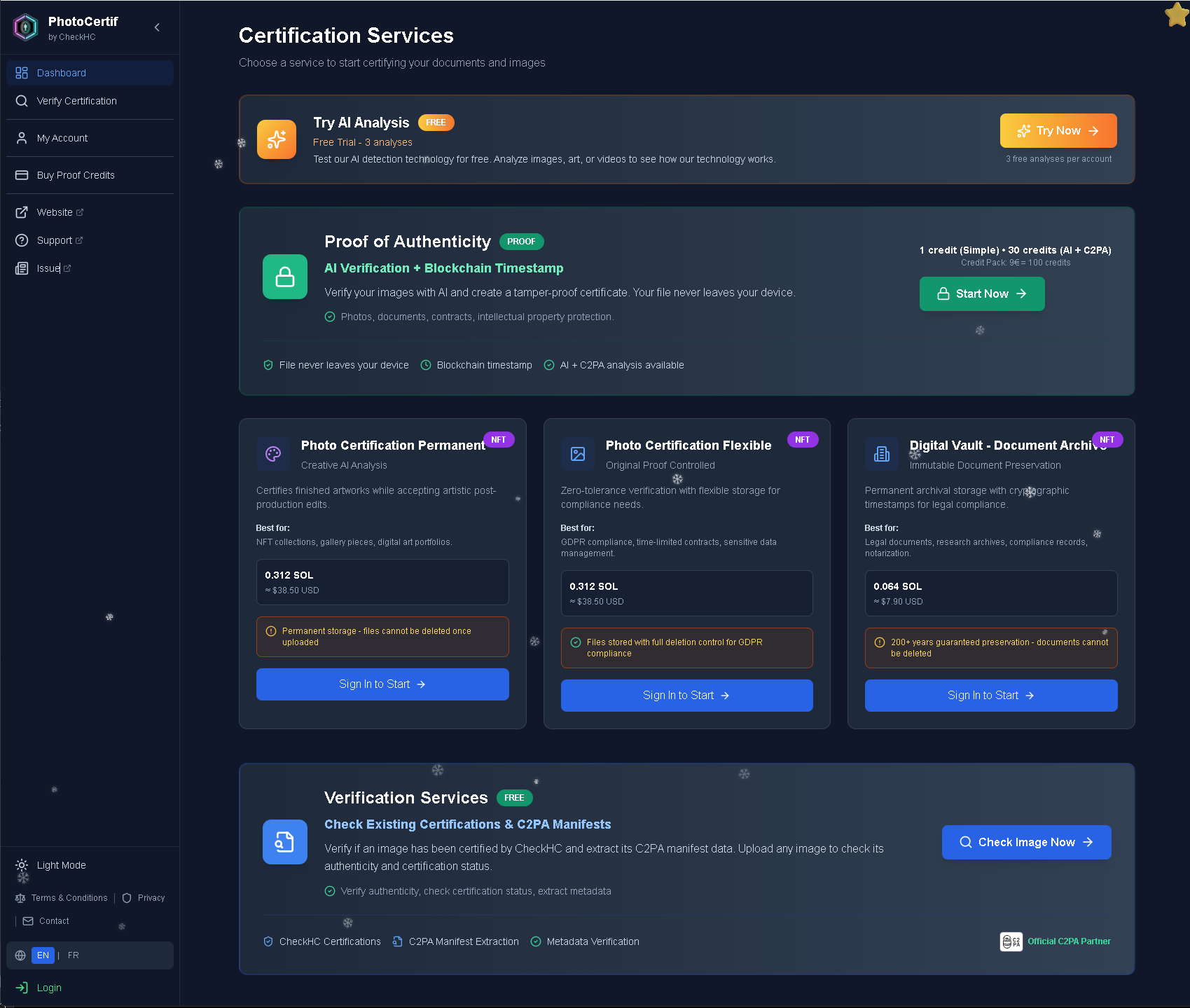Click the gold star icon at the top right

(1177, 15)
